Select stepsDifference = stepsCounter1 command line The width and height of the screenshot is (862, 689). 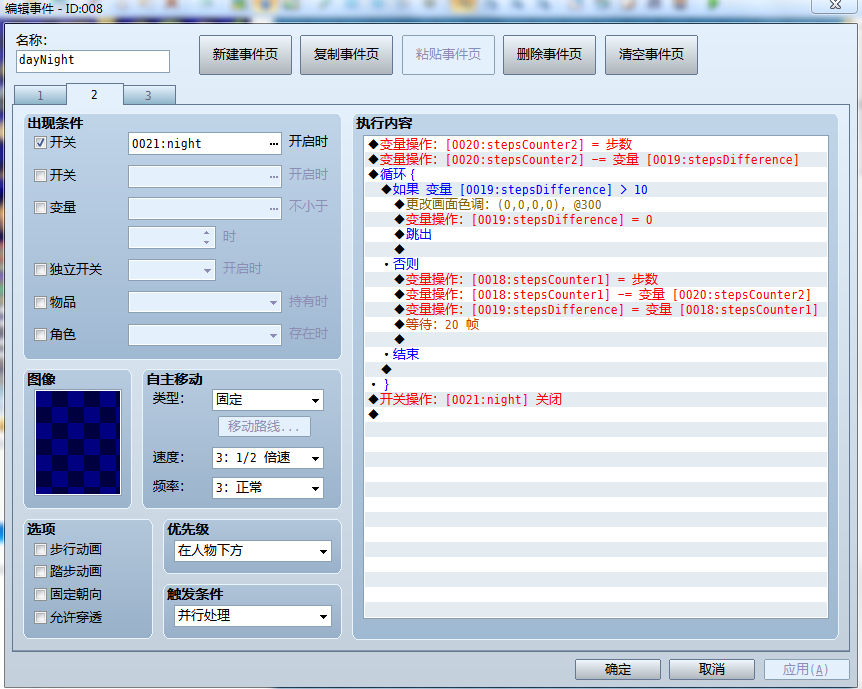(x=596, y=310)
